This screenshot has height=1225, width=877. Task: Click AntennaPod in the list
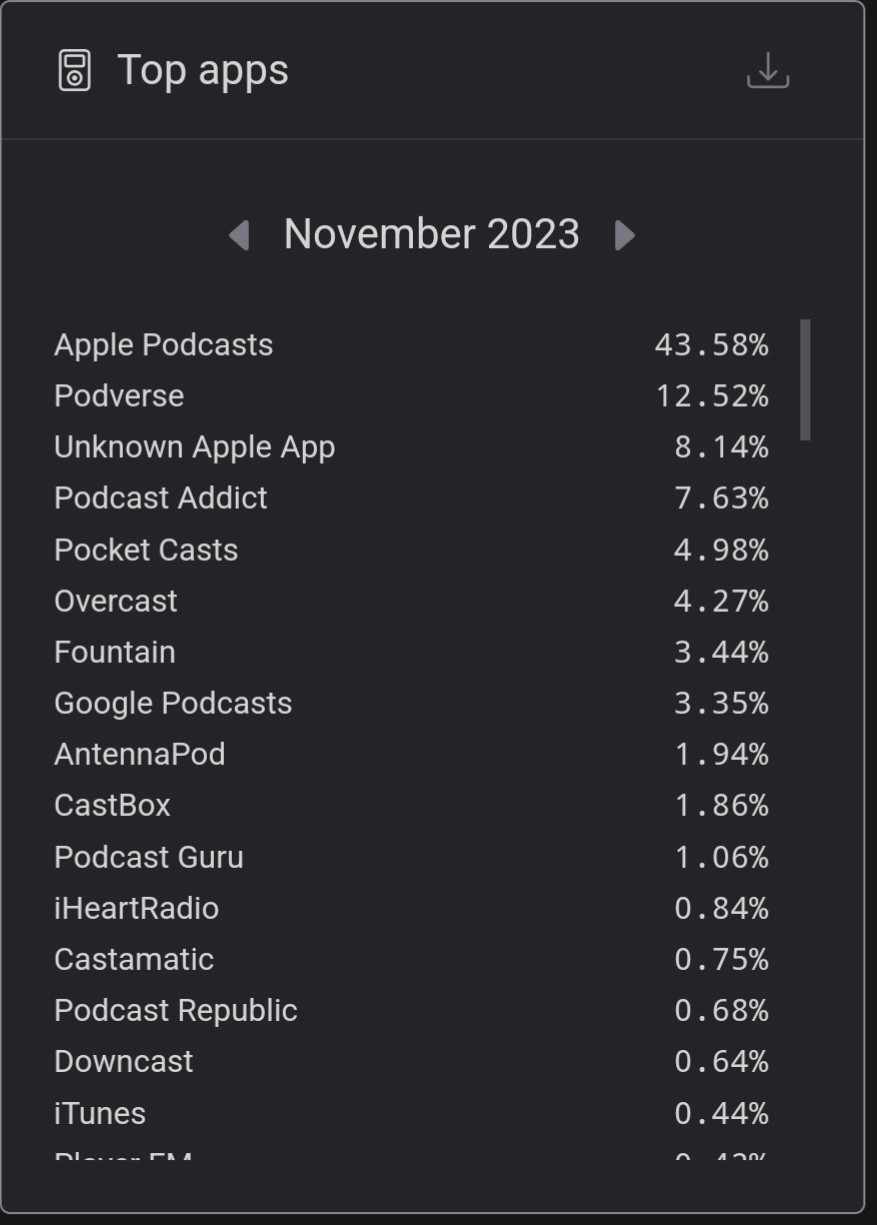pyautogui.click(x=140, y=754)
